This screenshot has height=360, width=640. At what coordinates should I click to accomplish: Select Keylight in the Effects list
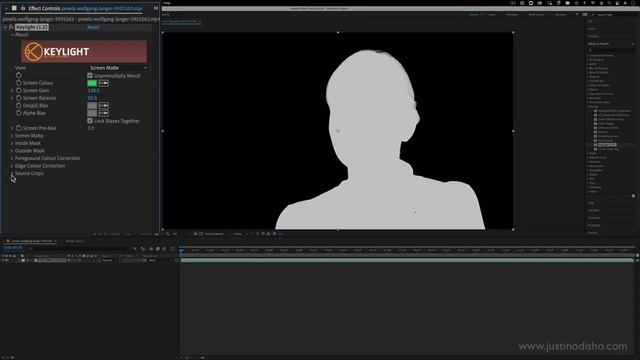607,145
